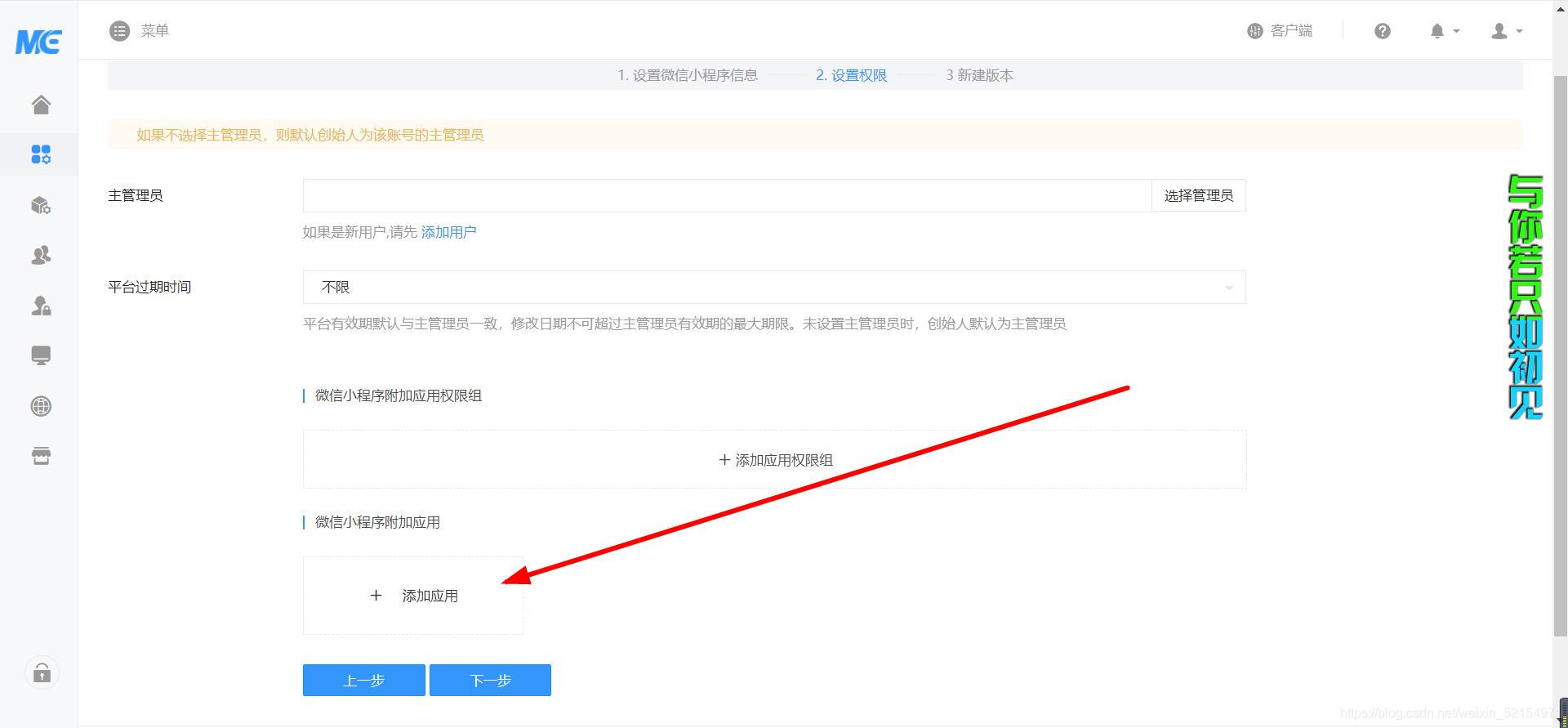Go to step 1 设置微信小程序信息

coord(687,75)
